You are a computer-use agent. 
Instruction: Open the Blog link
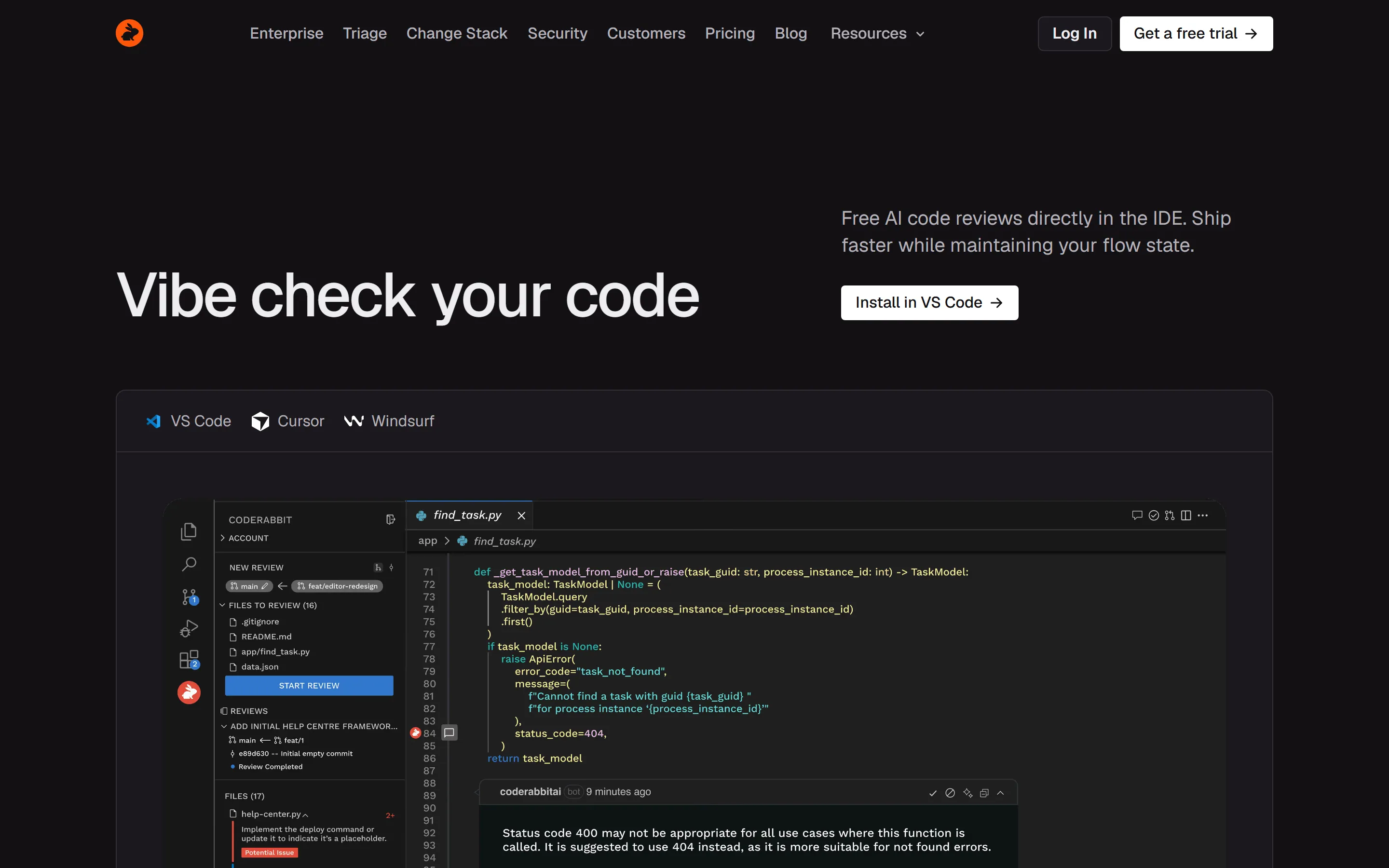[x=790, y=33]
